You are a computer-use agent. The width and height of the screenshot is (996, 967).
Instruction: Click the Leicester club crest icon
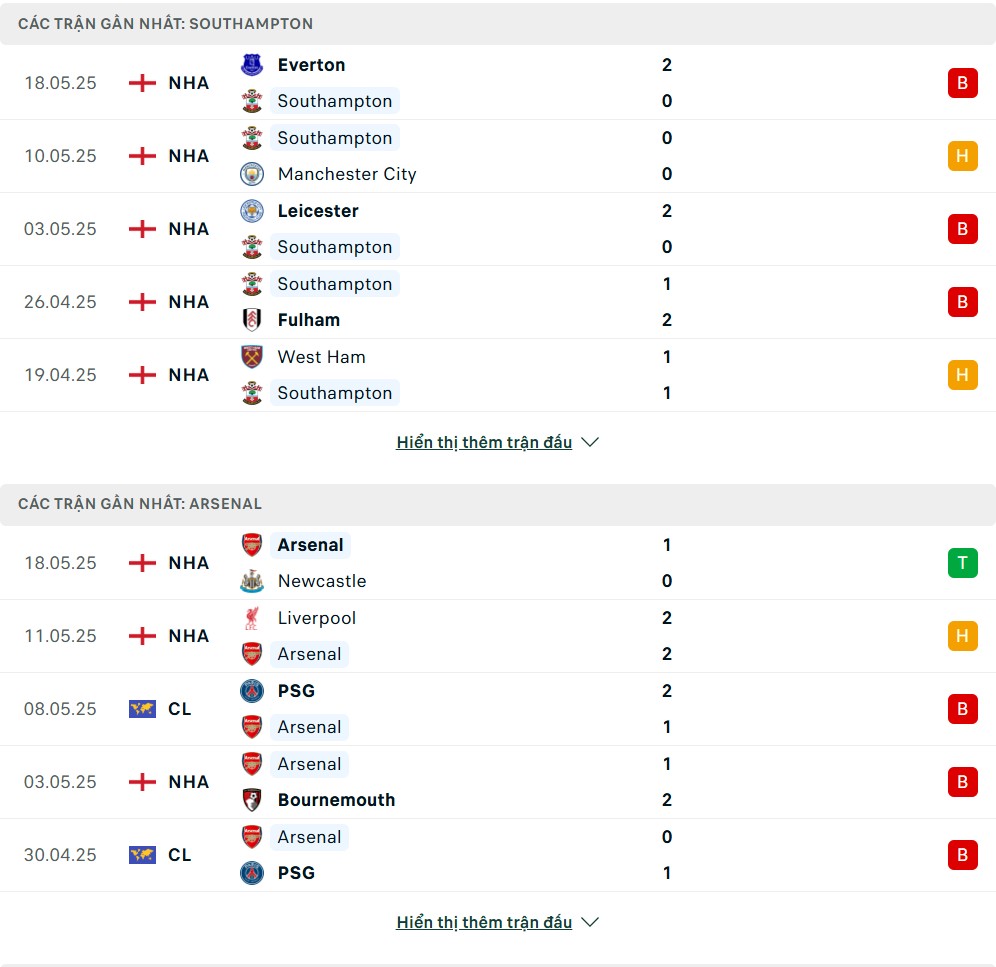coord(252,211)
